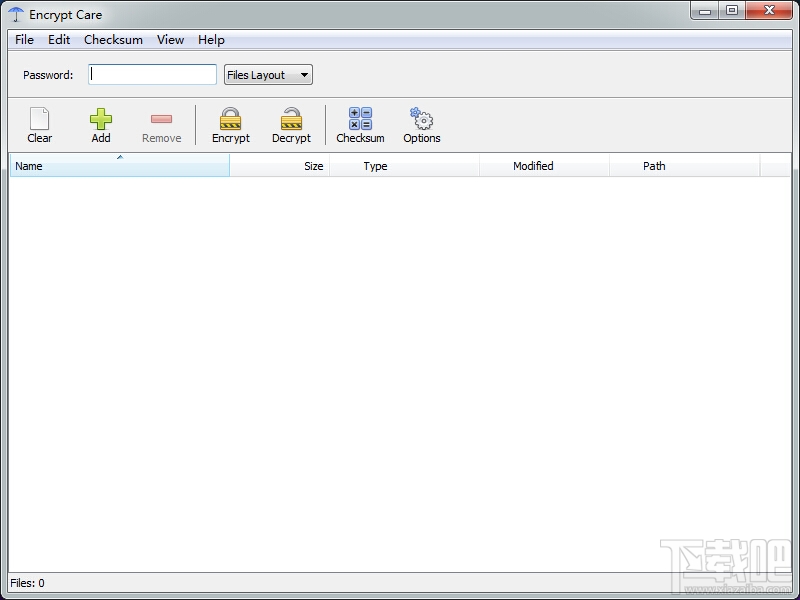Encrypt files using the locked padlock icon
Image resolution: width=800 pixels, height=600 pixels.
pos(231,118)
